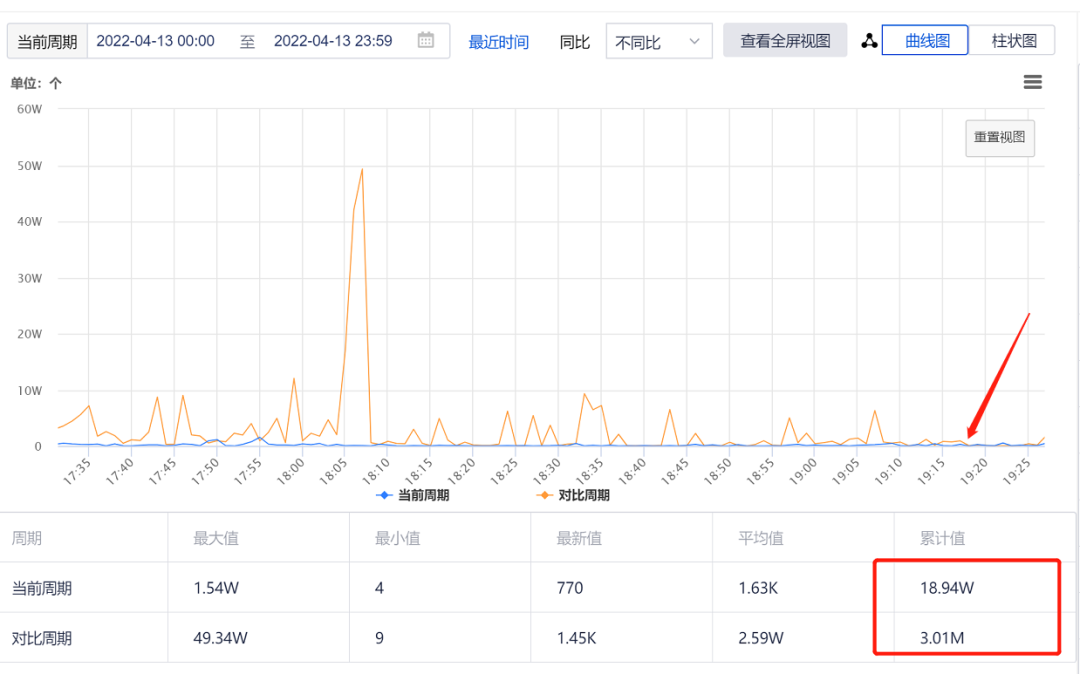Click the orange peak near 18:05
1080x674 pixels.
[361, 170]
